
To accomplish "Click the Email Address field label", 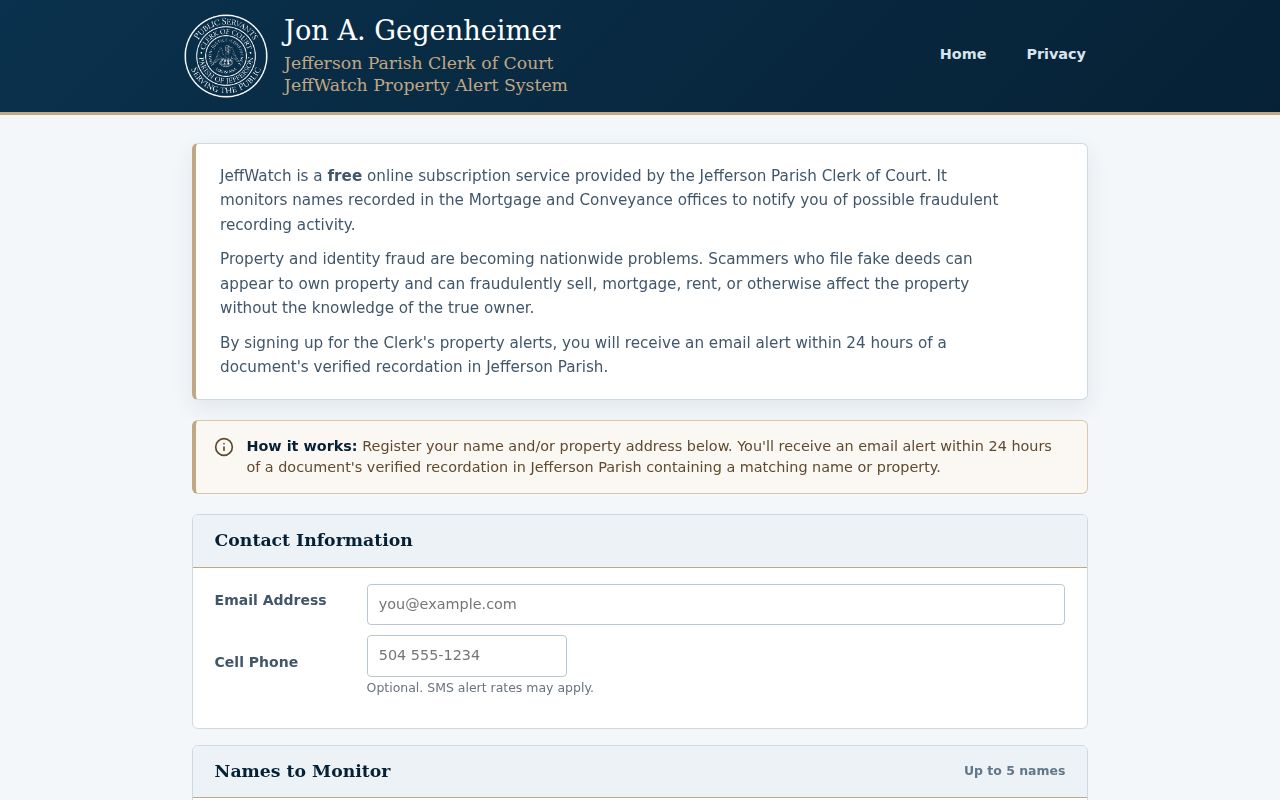I will (270, 600).
